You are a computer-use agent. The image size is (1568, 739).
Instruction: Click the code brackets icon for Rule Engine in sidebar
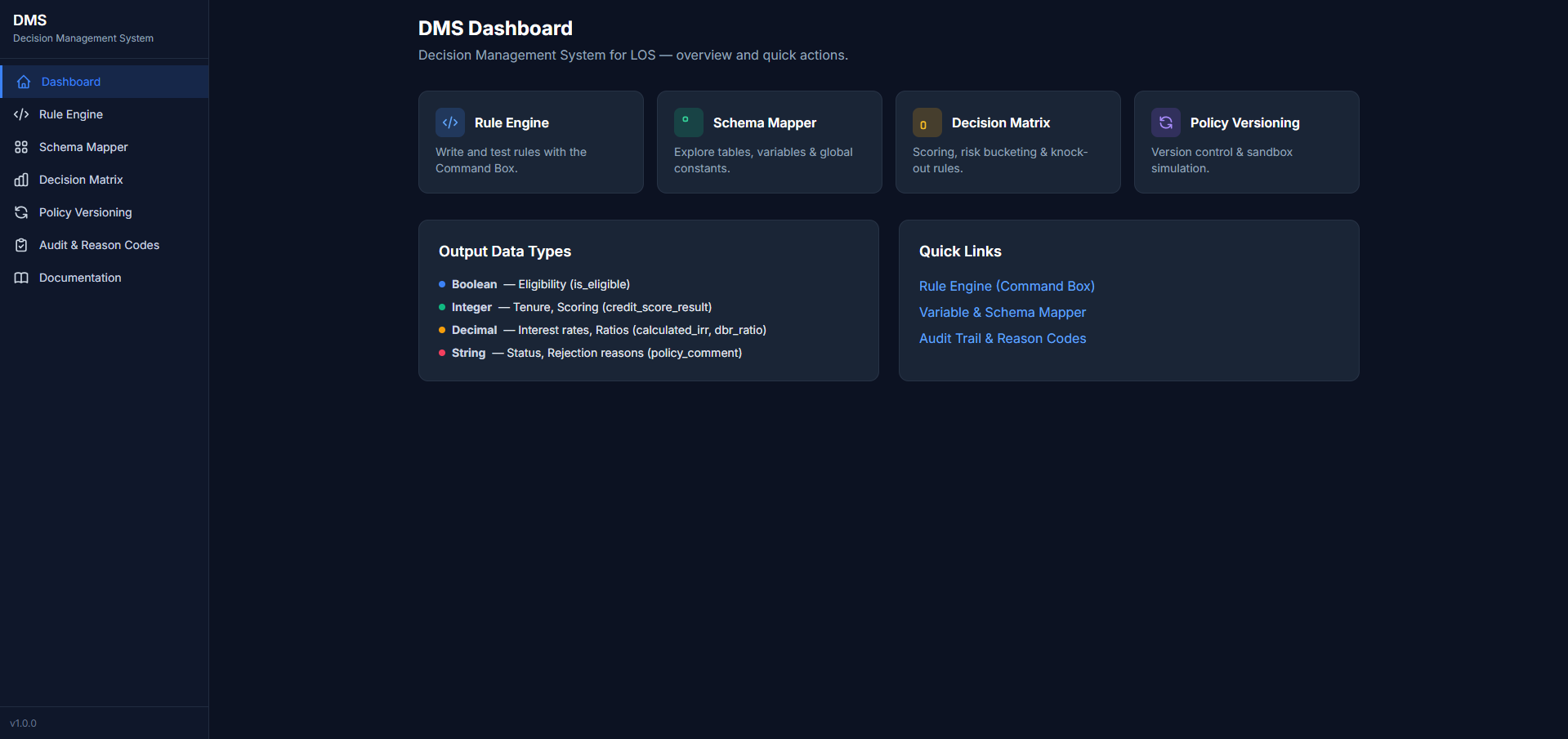pyautogui.click(x=21, y=114)
